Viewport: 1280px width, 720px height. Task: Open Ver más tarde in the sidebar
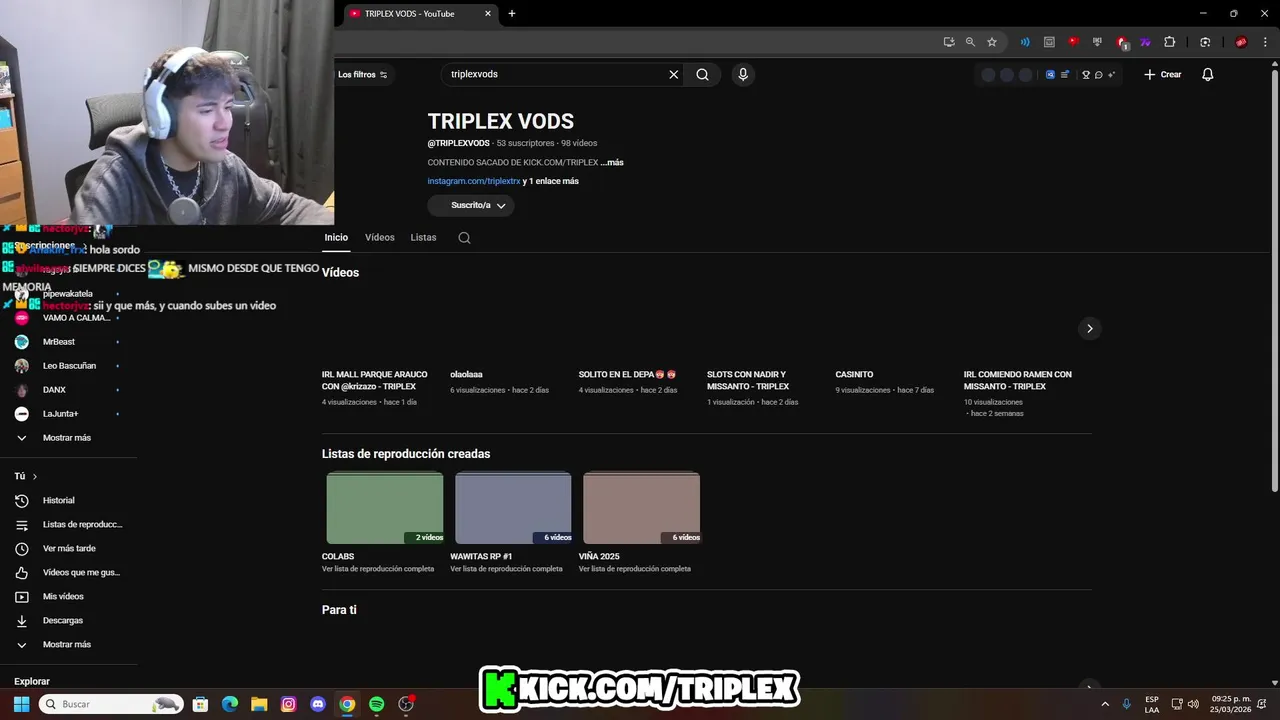click(68, 548)
